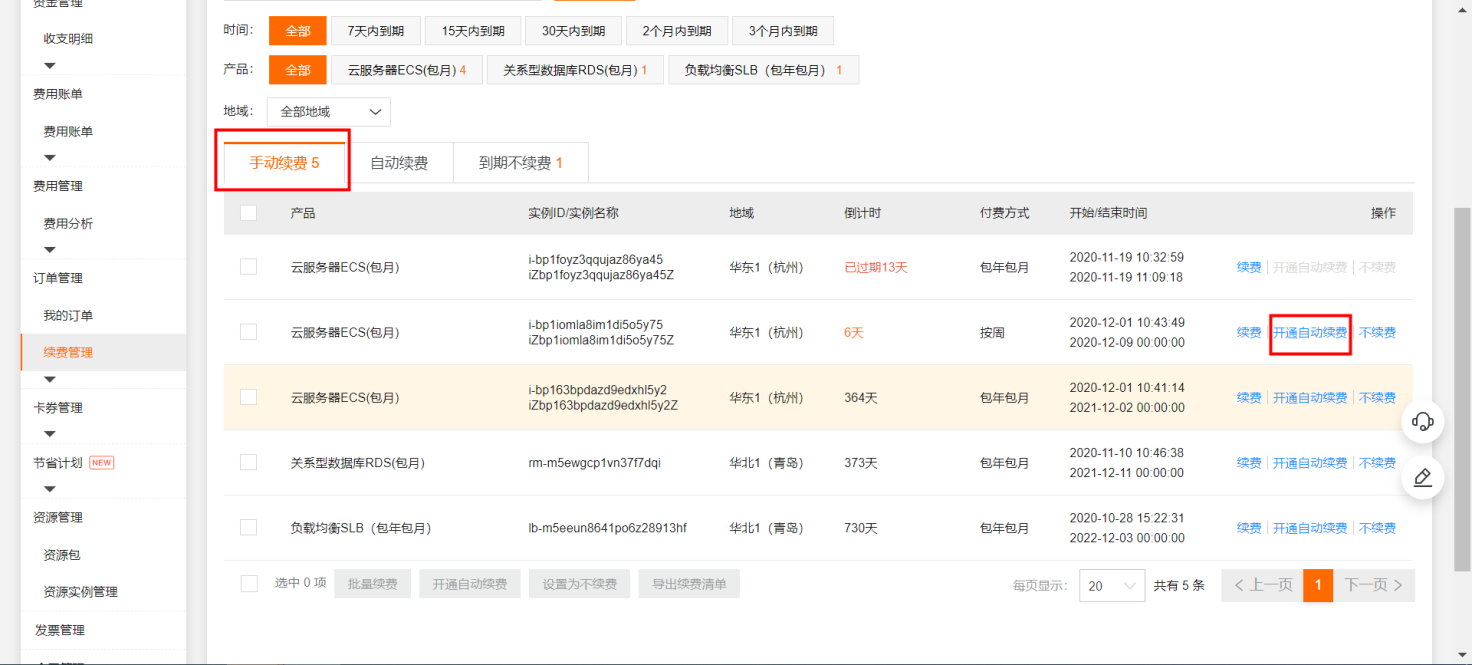This screenshot has width=1472, height=665.
Task: Filter by 30天内到期
Action: [x=573, y=31]
